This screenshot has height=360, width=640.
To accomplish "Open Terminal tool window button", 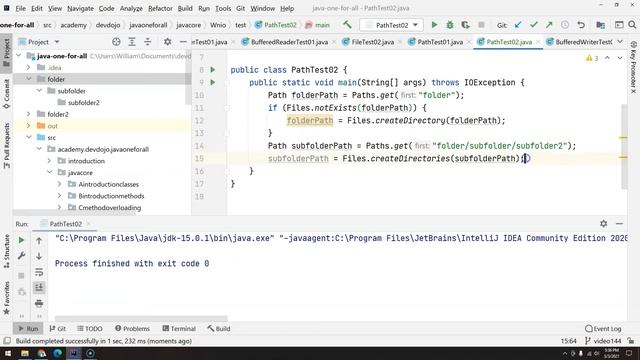I will (x=179, y=329).
